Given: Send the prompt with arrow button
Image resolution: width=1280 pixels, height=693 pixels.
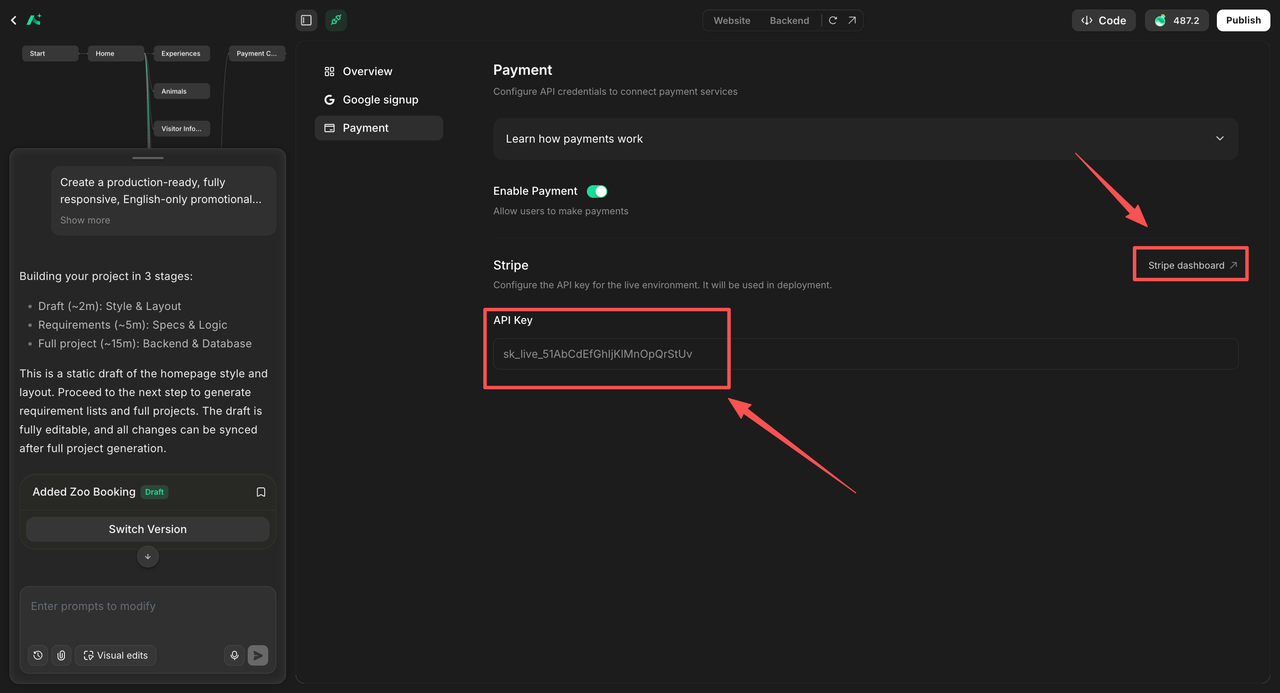Looking at the screenshot, I should [258, 656].
